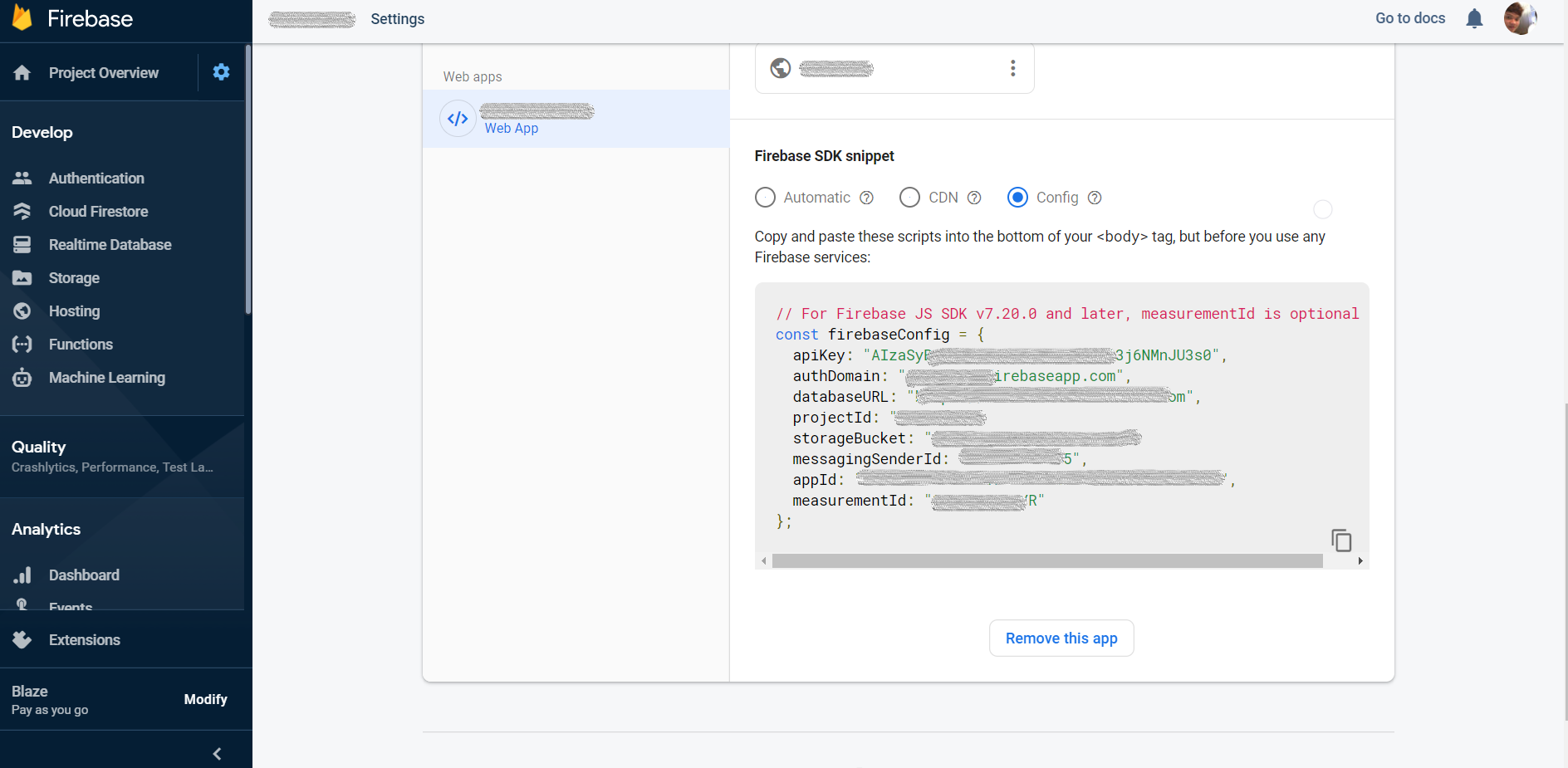Open the user account avatar

1520,18
